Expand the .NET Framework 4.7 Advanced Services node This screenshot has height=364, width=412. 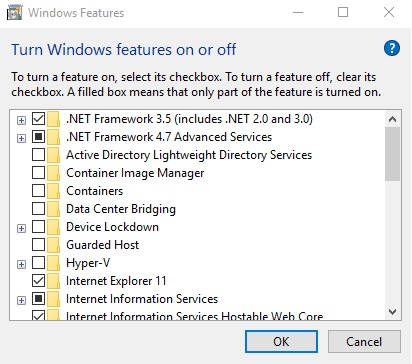pyautogui.click(x=21, y=138)
